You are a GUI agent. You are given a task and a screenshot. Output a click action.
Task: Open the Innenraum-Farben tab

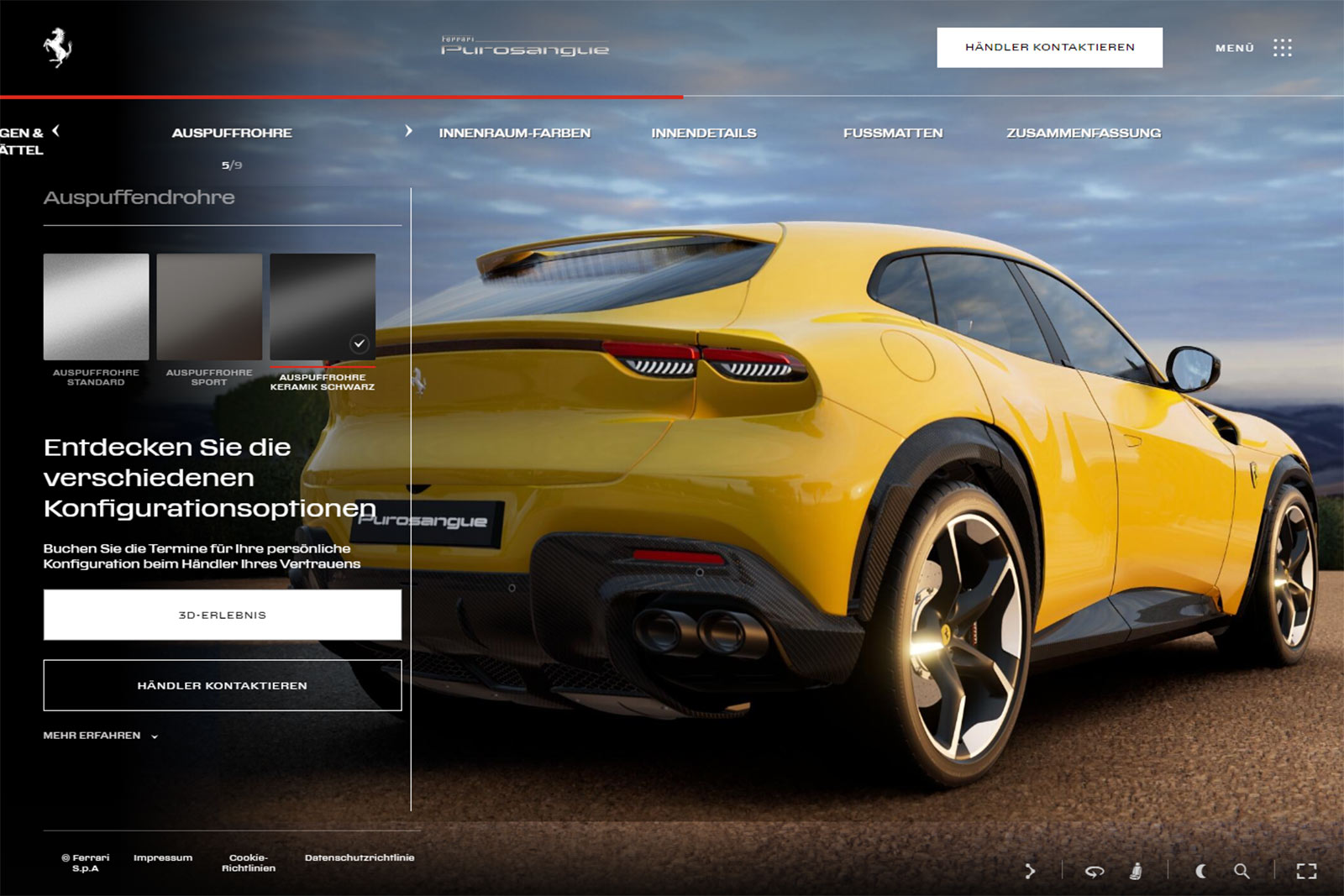514,133
